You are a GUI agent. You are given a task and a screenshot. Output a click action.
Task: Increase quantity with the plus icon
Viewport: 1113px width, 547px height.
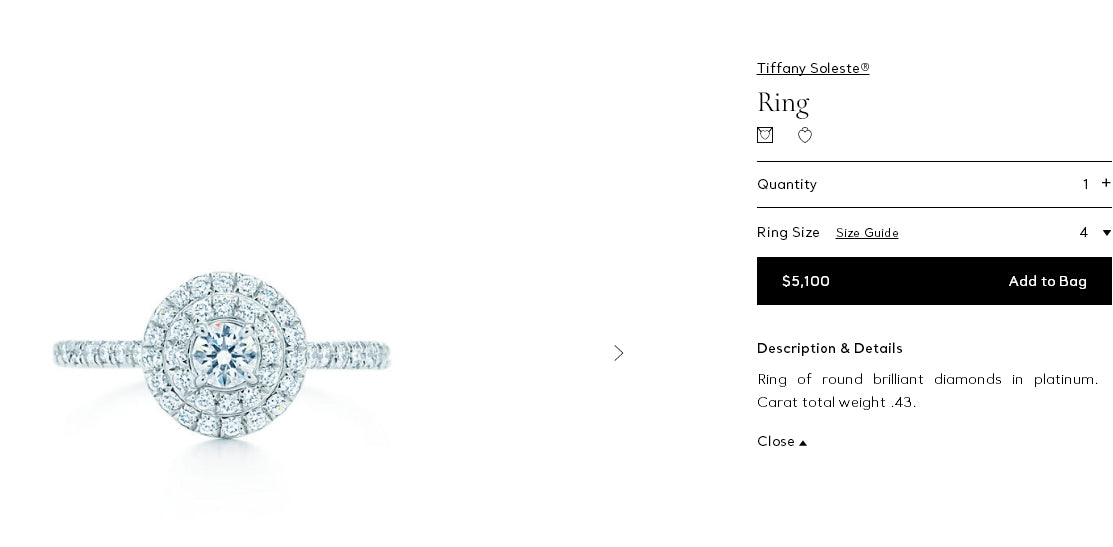(1106, 183)
